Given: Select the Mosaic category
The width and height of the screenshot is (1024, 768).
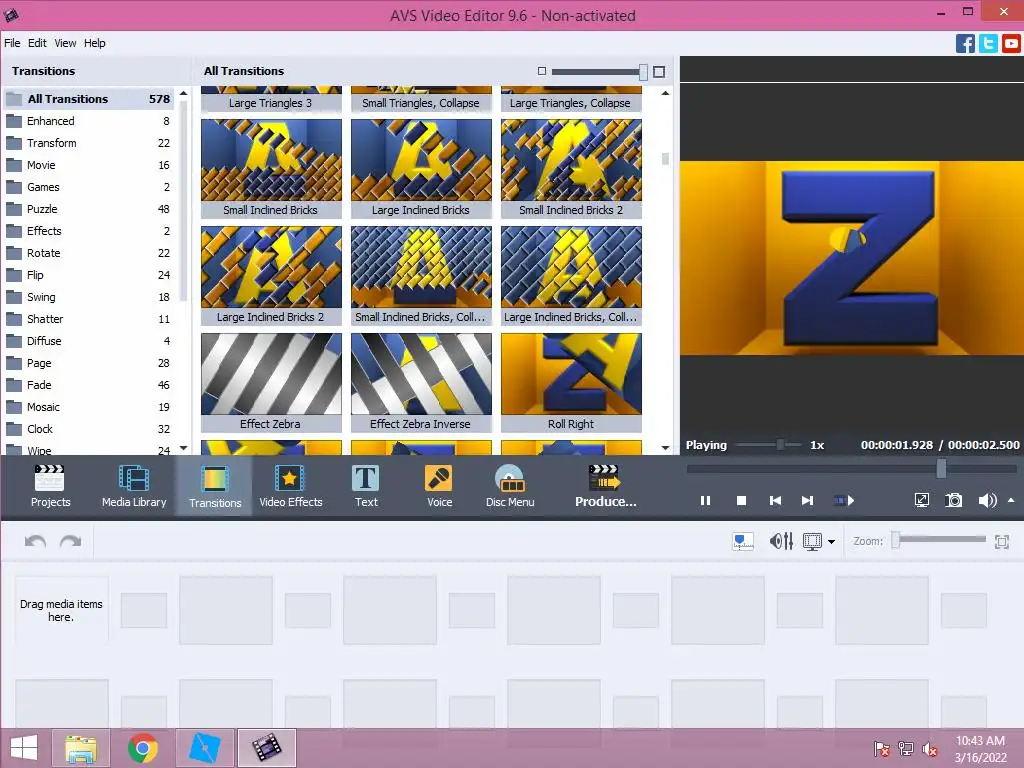Looking at the screenshot, I should point(89,407).
